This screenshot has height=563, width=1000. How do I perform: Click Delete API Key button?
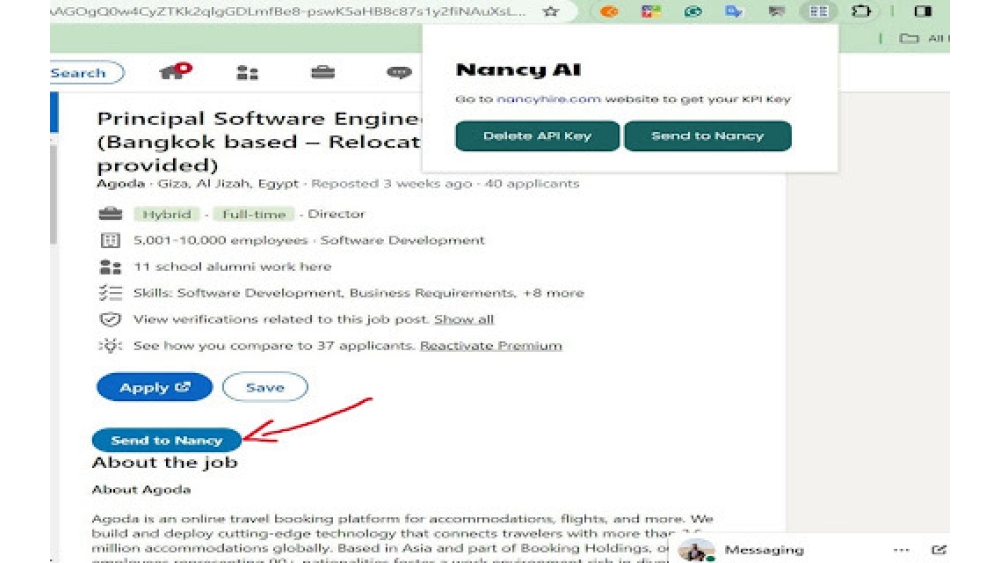pyautogui.click(x=537, y=136)
